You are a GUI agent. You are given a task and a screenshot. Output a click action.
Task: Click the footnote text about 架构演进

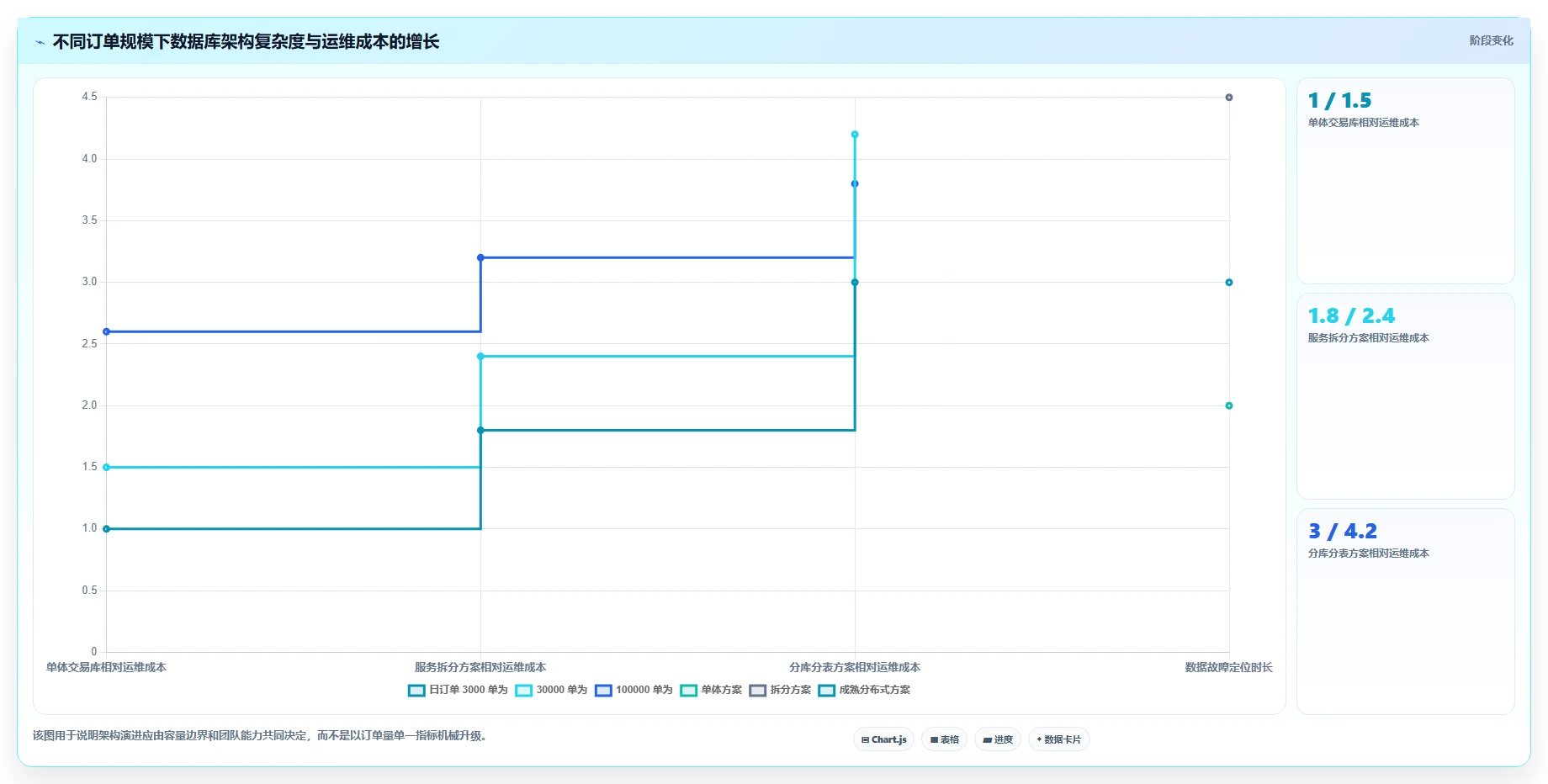point(259,736)
